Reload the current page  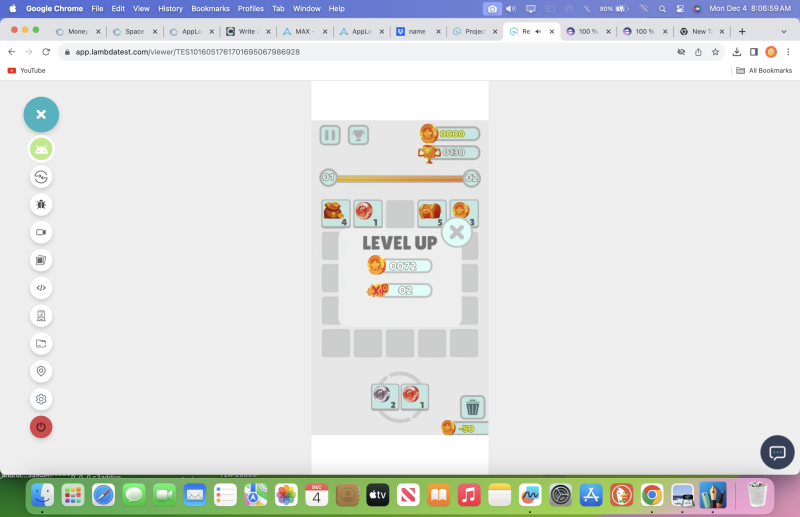tap(46, 52)
